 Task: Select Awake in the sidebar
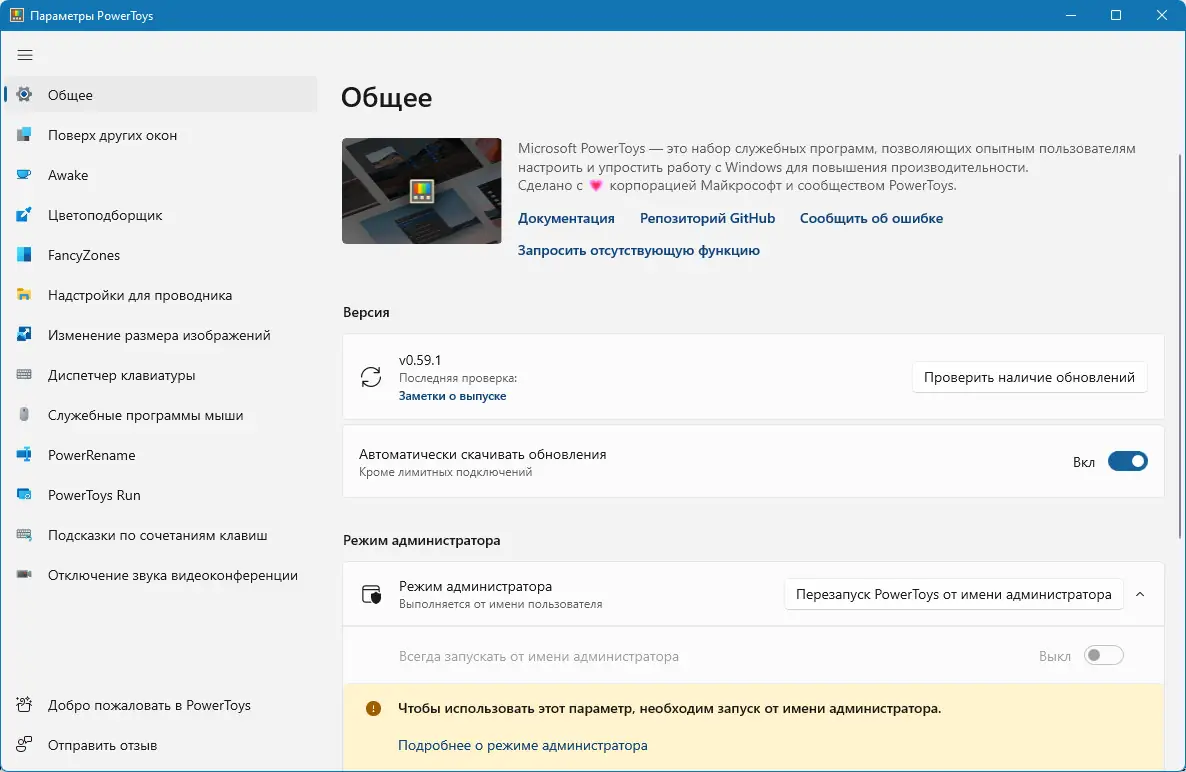[160, 175]
